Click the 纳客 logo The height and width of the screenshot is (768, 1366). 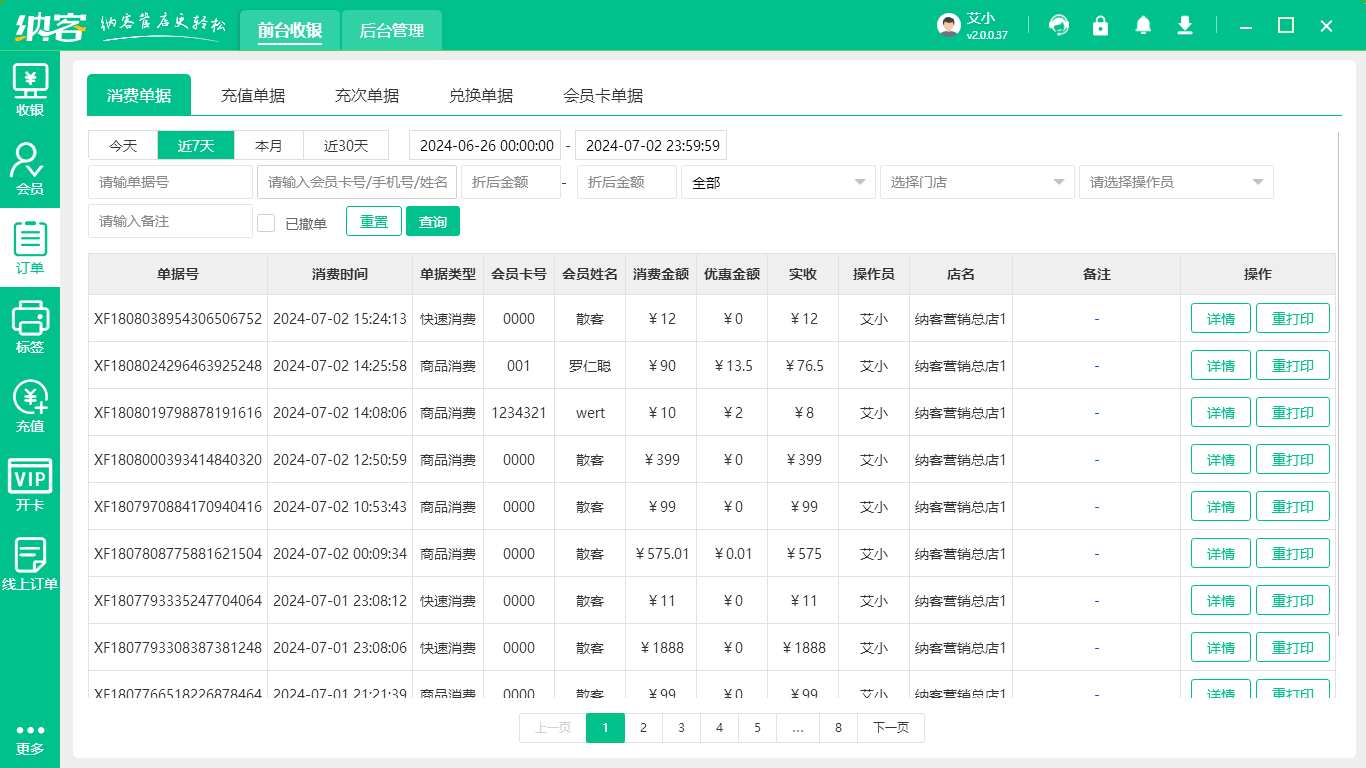click(50, 25)
